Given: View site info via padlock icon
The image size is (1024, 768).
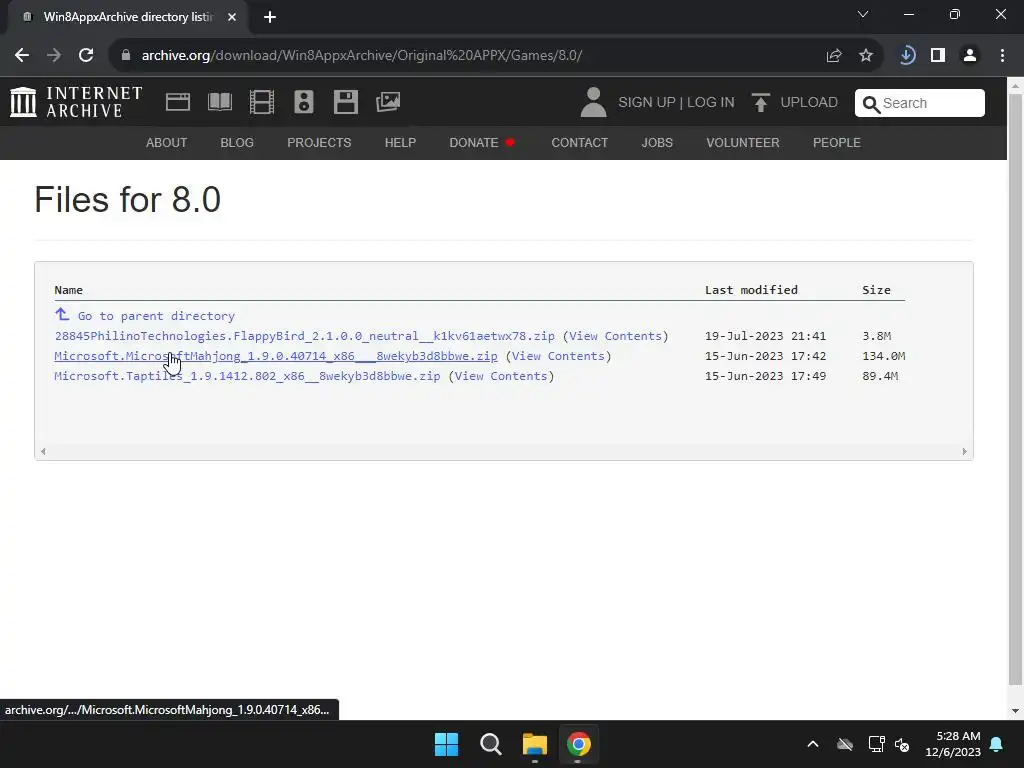Looking at the screenshot, I should point(126,55).
